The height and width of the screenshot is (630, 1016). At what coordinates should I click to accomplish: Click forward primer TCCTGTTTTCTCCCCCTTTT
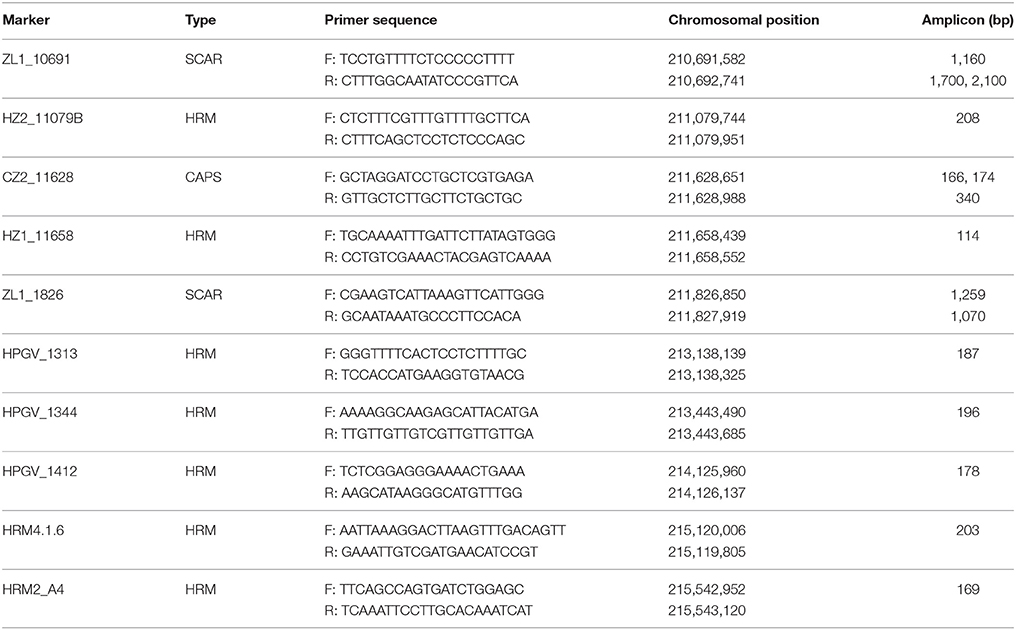[427, 60]
